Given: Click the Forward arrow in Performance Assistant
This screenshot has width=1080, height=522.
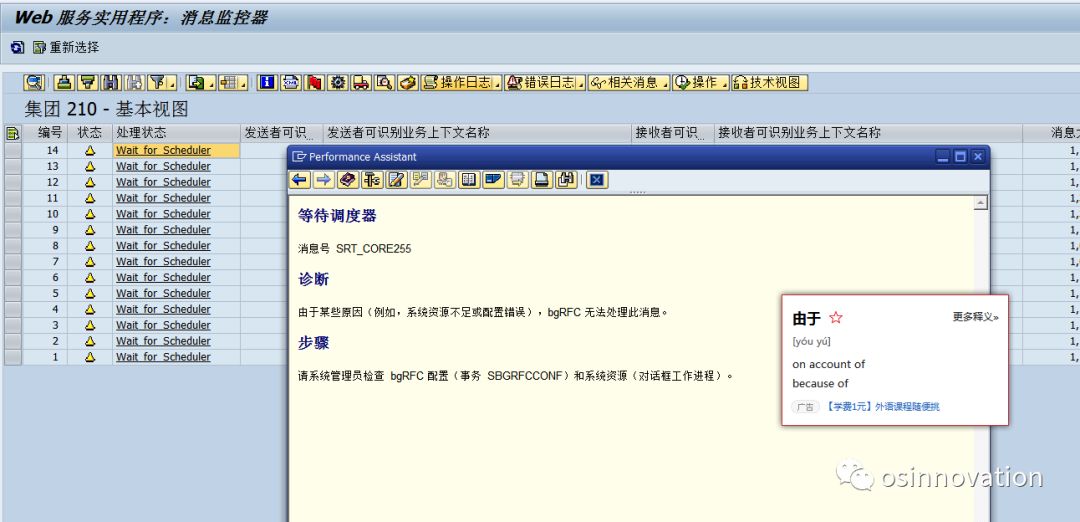Looking at the screenshot, I should point(324,180).
